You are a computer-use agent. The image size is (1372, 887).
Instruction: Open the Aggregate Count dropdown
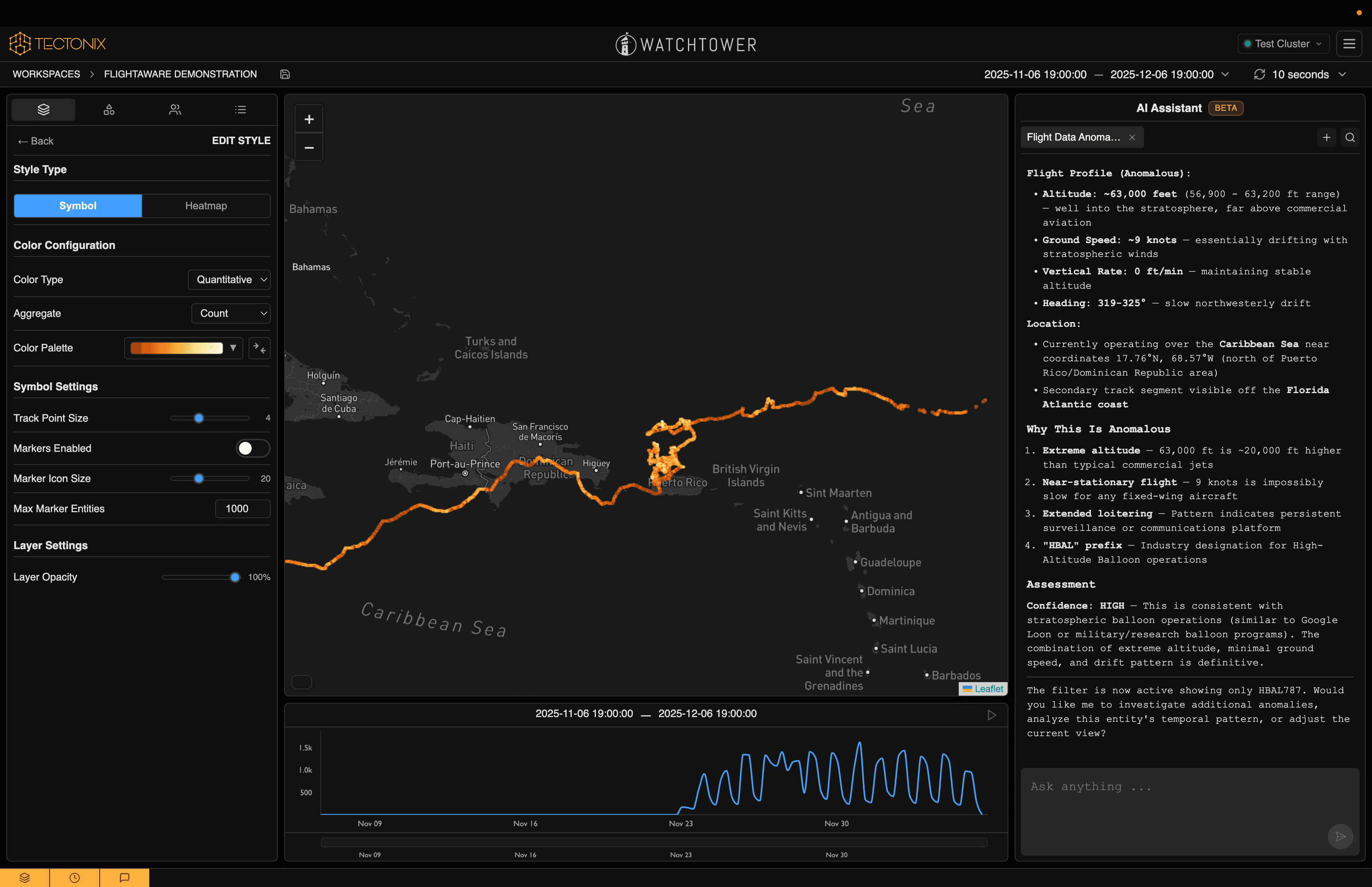231,313
